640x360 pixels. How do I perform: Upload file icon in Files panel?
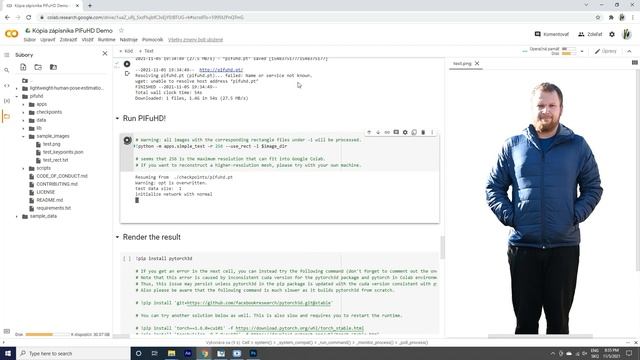coord(23,67)
